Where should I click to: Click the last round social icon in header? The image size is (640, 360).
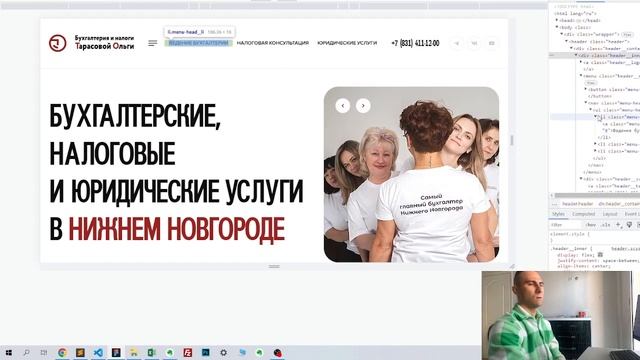[x=492, y=43]
